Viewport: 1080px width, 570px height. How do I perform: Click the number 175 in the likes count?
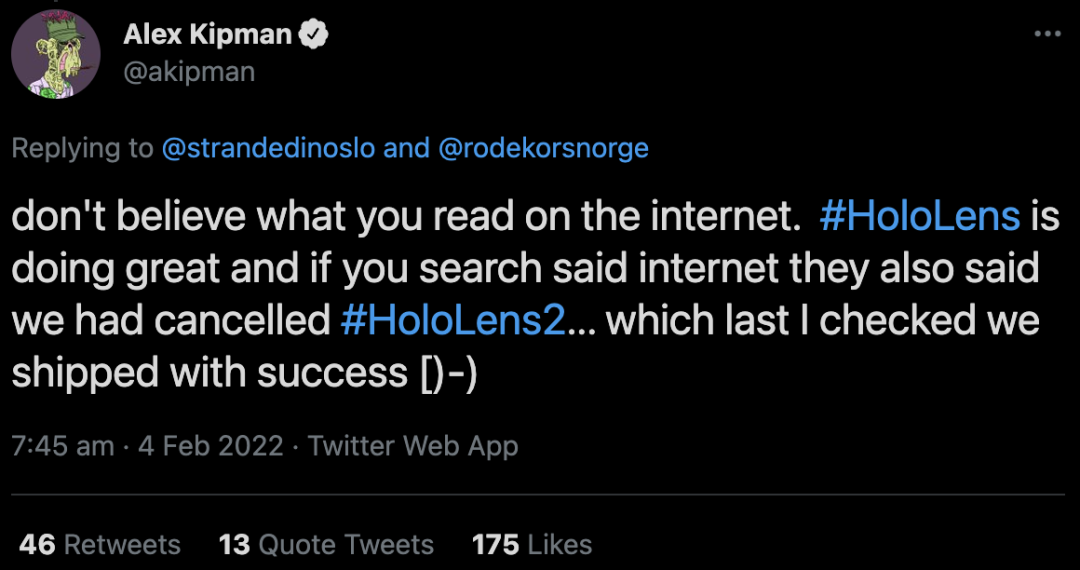tap(496, 544)
